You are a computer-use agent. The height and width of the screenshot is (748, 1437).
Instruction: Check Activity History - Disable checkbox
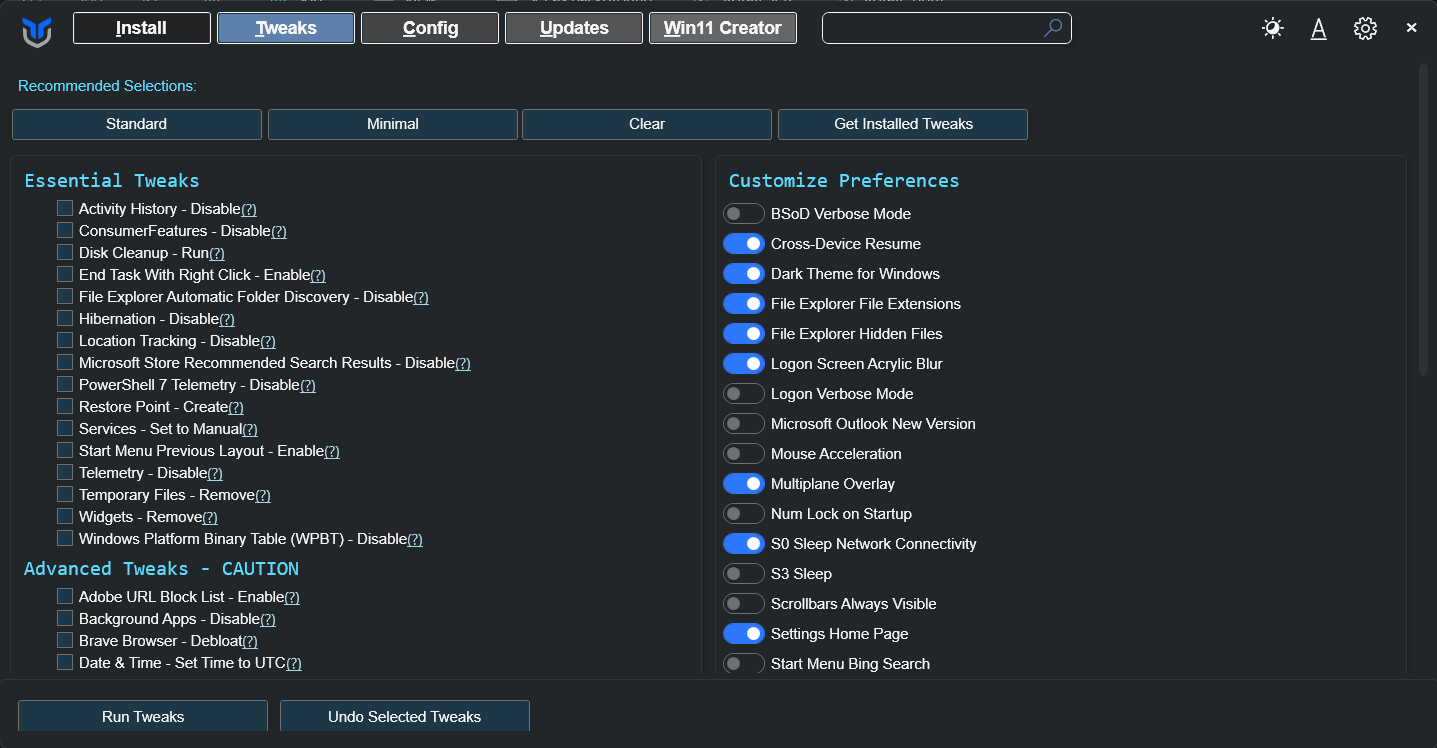[65, 208]
